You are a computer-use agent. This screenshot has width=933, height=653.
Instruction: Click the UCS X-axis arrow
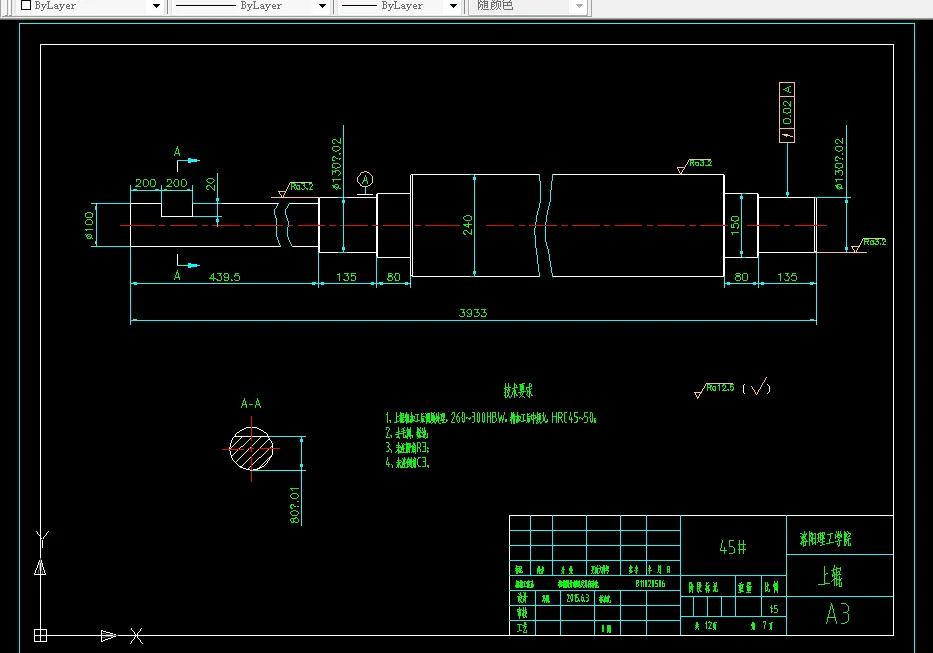108,636
